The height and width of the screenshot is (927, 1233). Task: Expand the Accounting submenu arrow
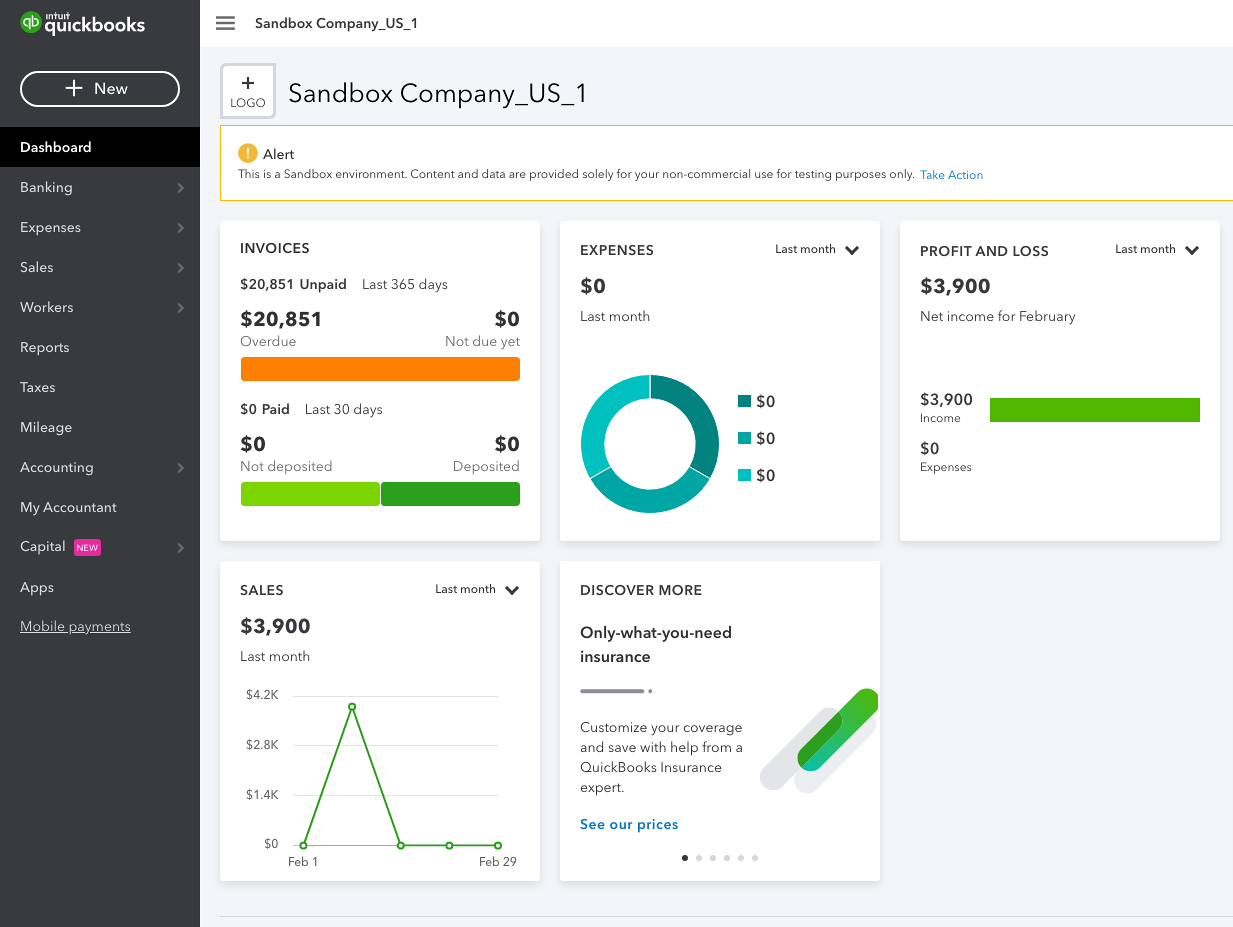[181, 468]
